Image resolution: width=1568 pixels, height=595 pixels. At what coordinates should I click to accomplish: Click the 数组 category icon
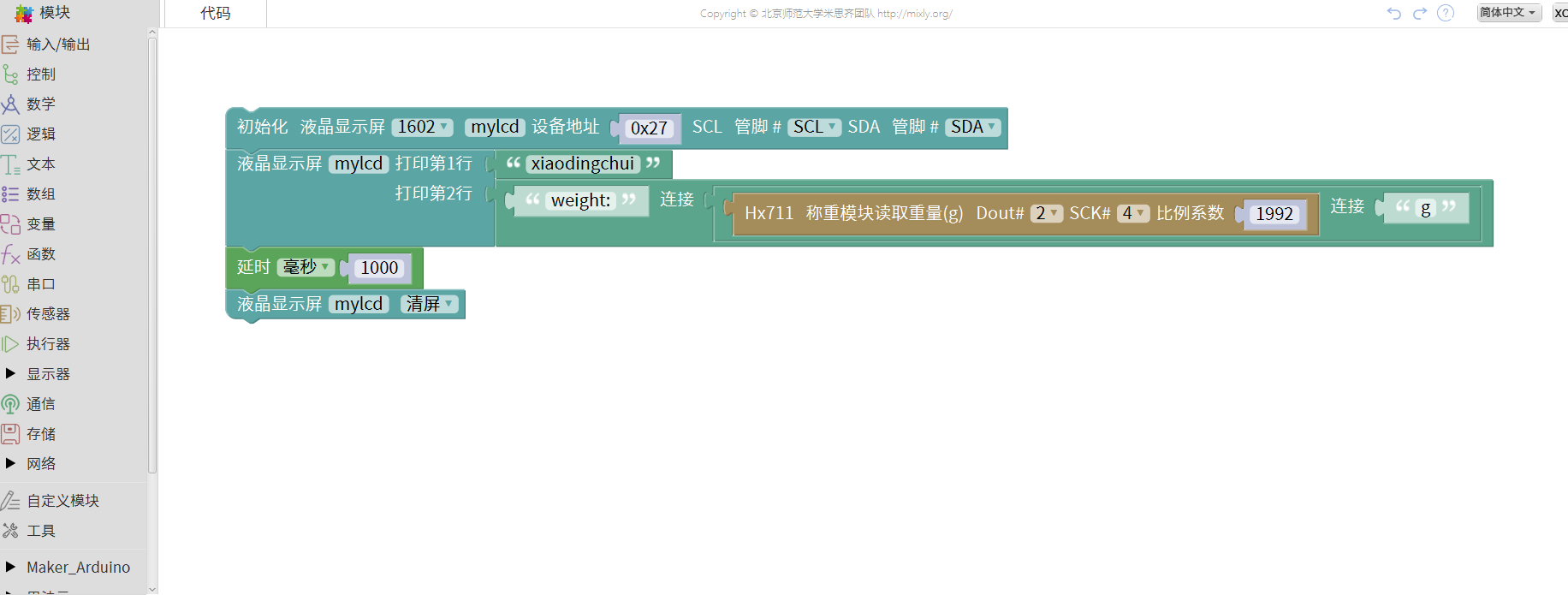coord(10,194)
